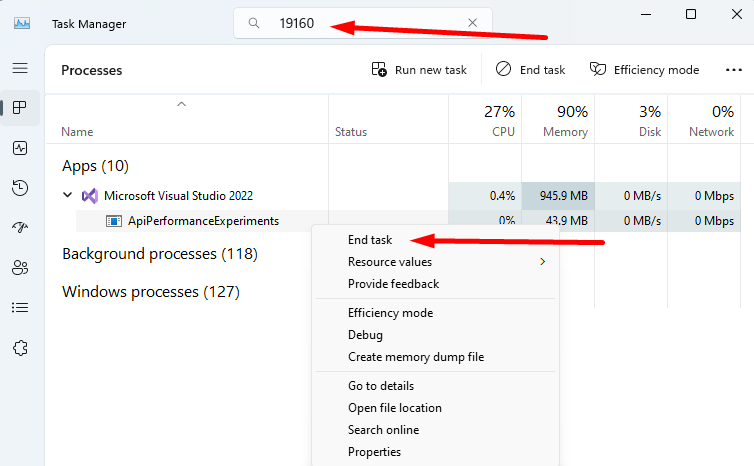Click the 0.4% CPU cell
Viewport: 754px width, 466px height.
tap(485, 196)
